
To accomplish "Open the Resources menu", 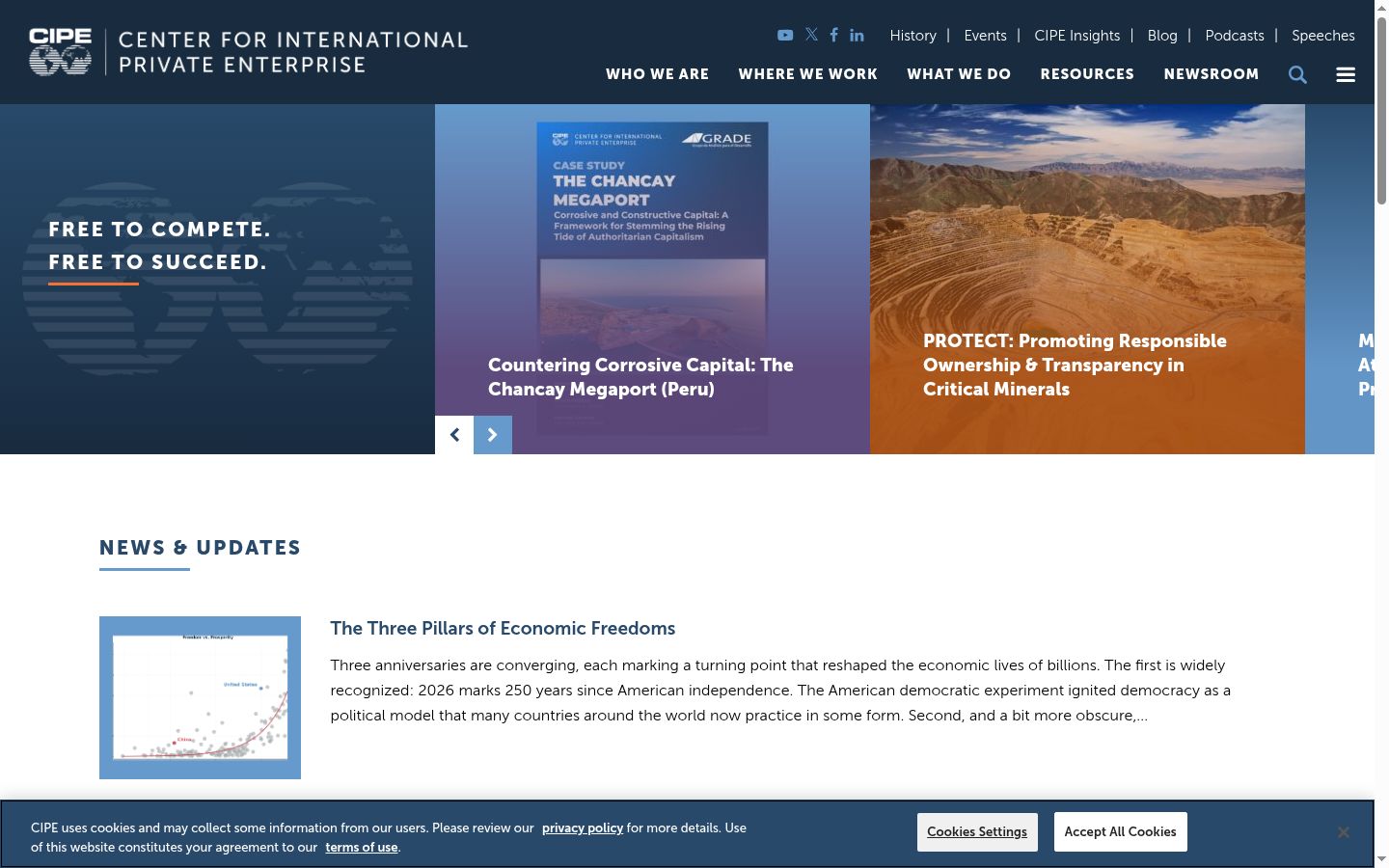I will (1087, 74).
